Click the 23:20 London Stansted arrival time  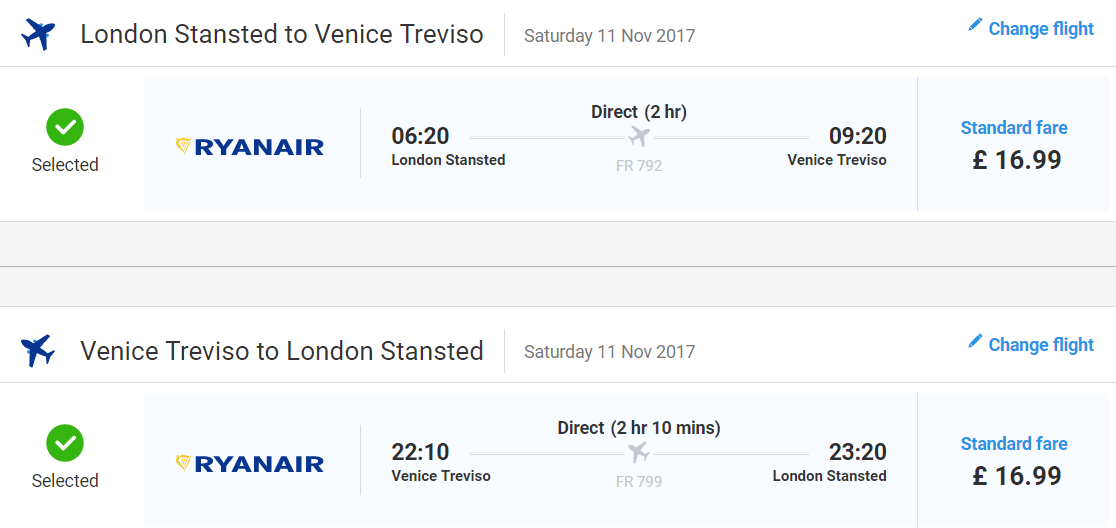click(858, 451)
